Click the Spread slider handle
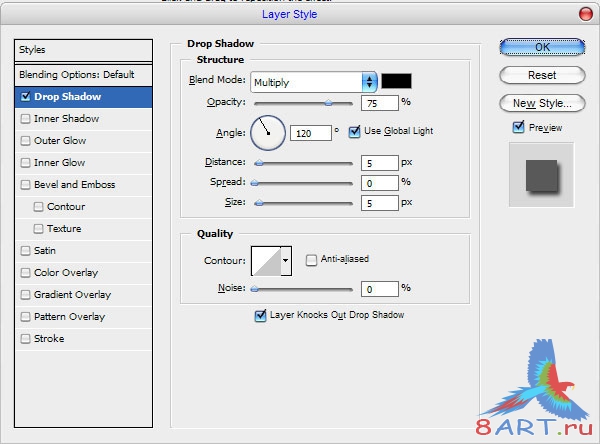Screen dimensions: 600x444 254,183
